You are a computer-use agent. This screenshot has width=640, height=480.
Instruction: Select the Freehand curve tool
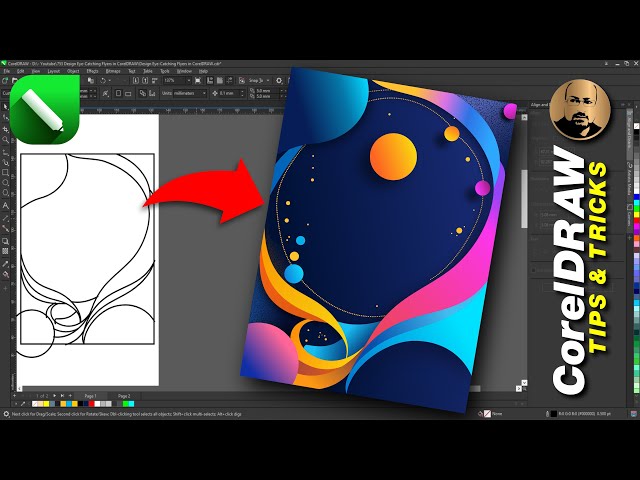[x=5, y=152]
